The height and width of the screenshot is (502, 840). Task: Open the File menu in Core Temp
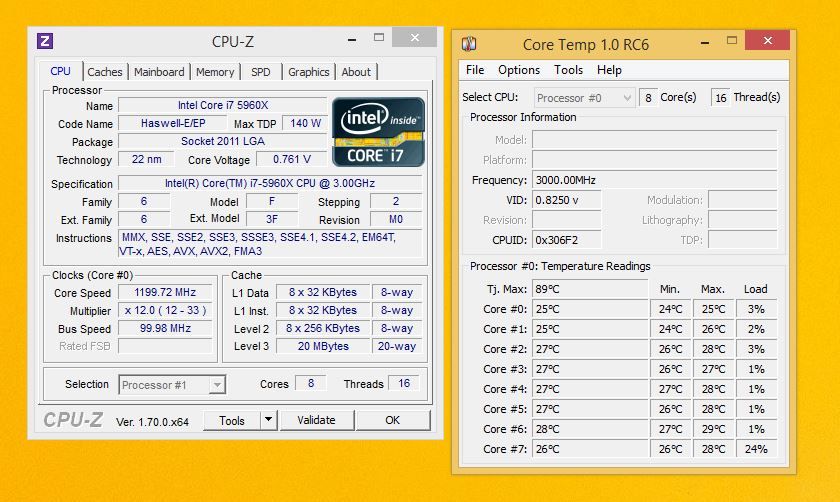475,70
